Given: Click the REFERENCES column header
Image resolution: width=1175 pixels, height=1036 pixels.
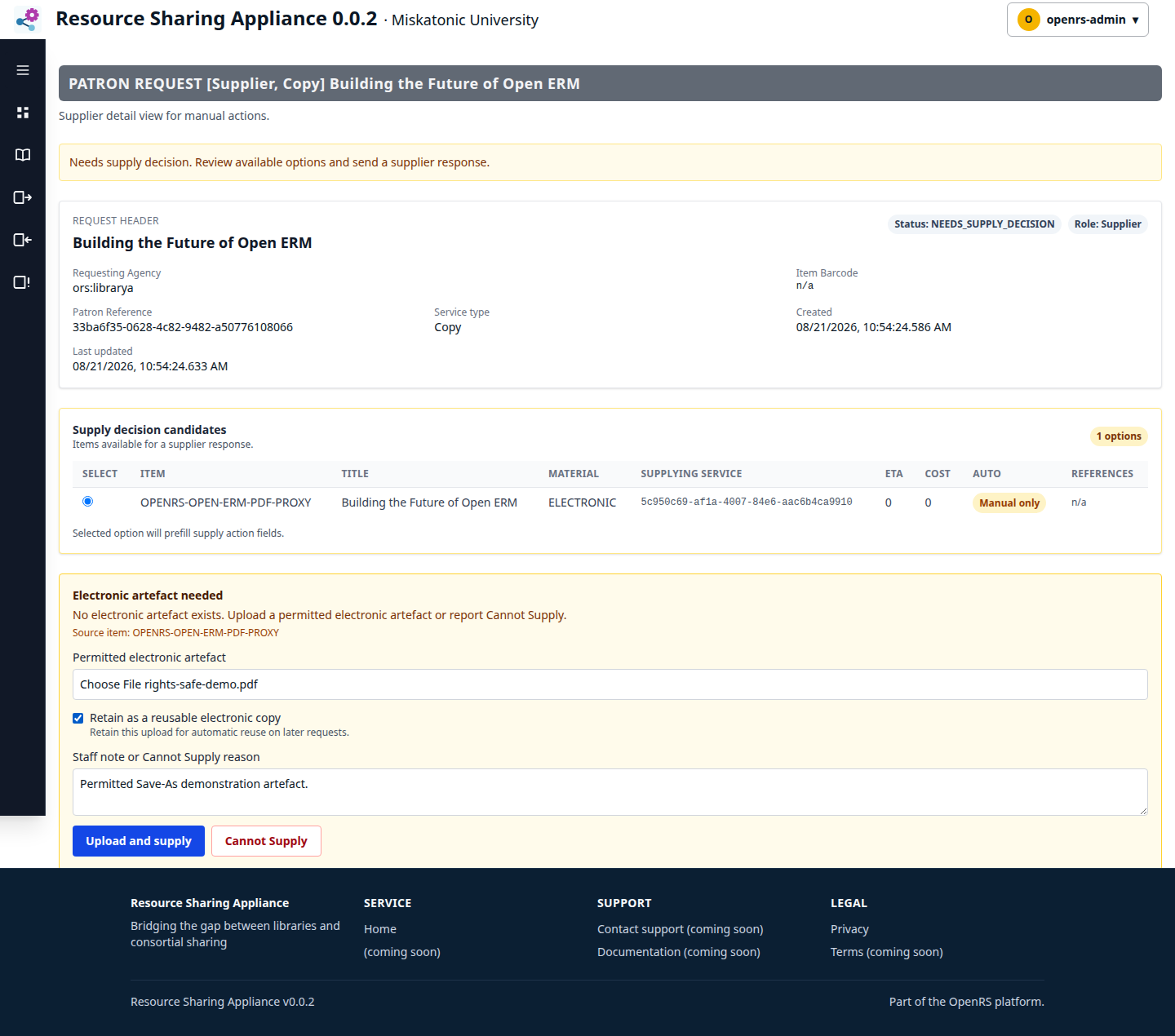Looking at the screenshot, I should click(x=1102, y=474).
